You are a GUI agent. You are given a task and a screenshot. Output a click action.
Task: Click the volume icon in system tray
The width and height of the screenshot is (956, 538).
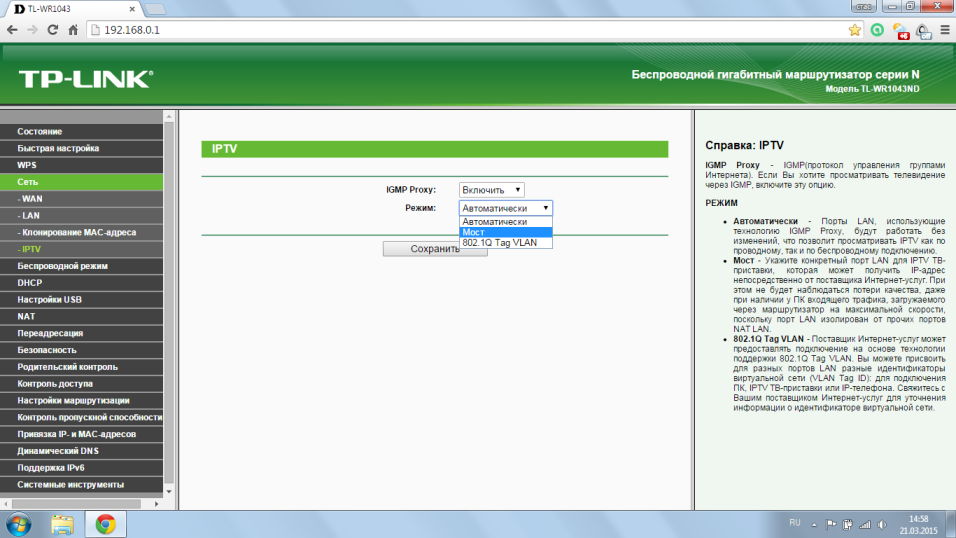click(881, 523)
